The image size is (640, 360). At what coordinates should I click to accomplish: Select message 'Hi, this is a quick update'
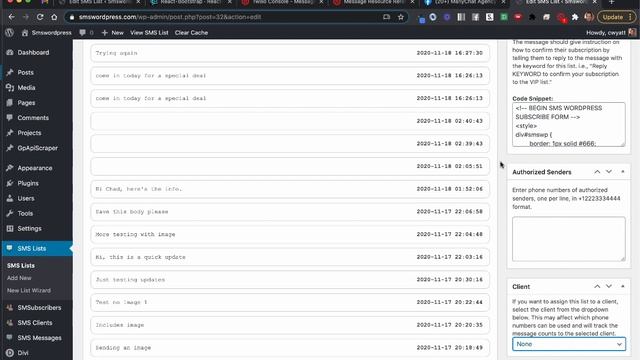[290, 257]
